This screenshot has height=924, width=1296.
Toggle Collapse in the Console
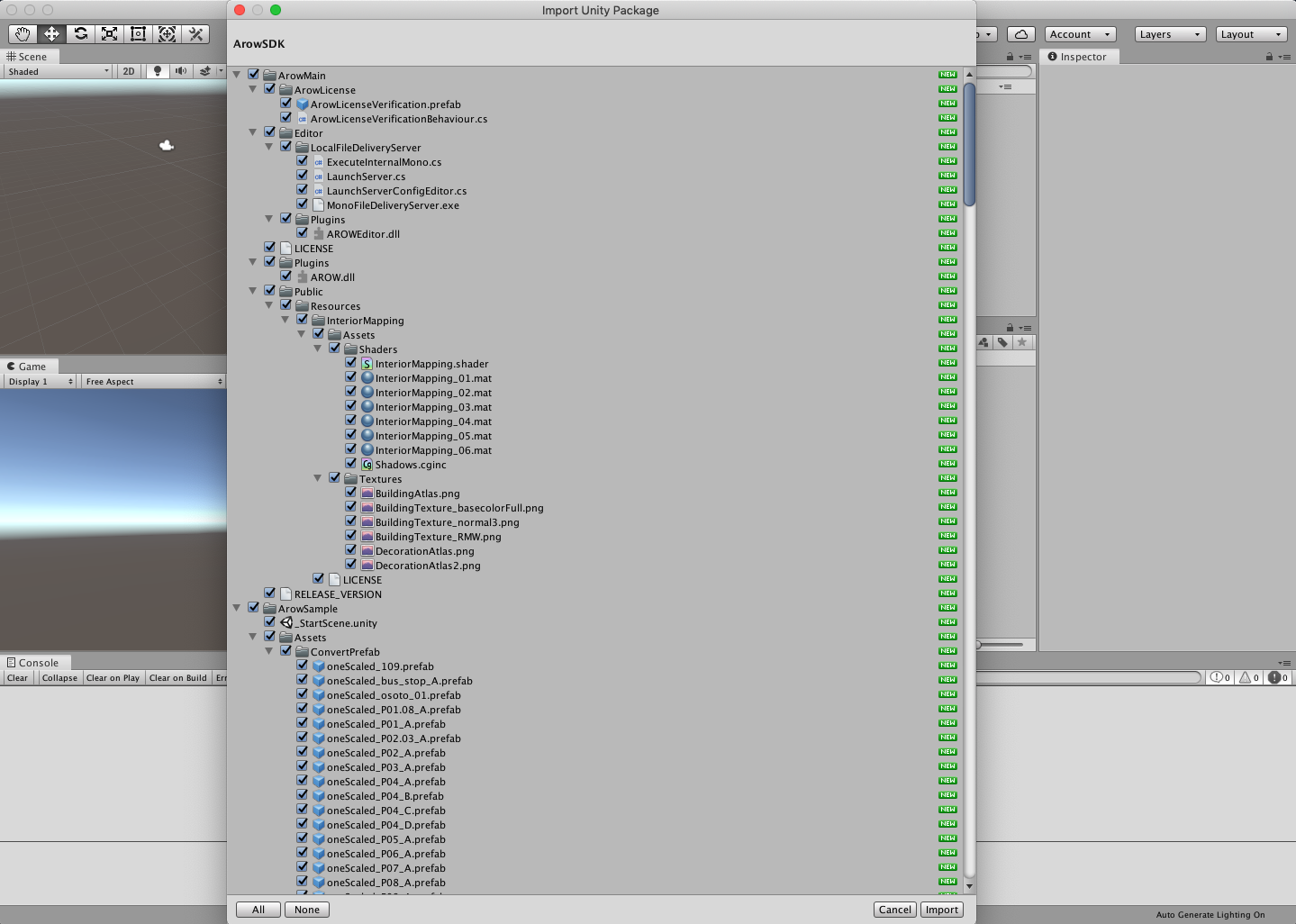point(59,678)
